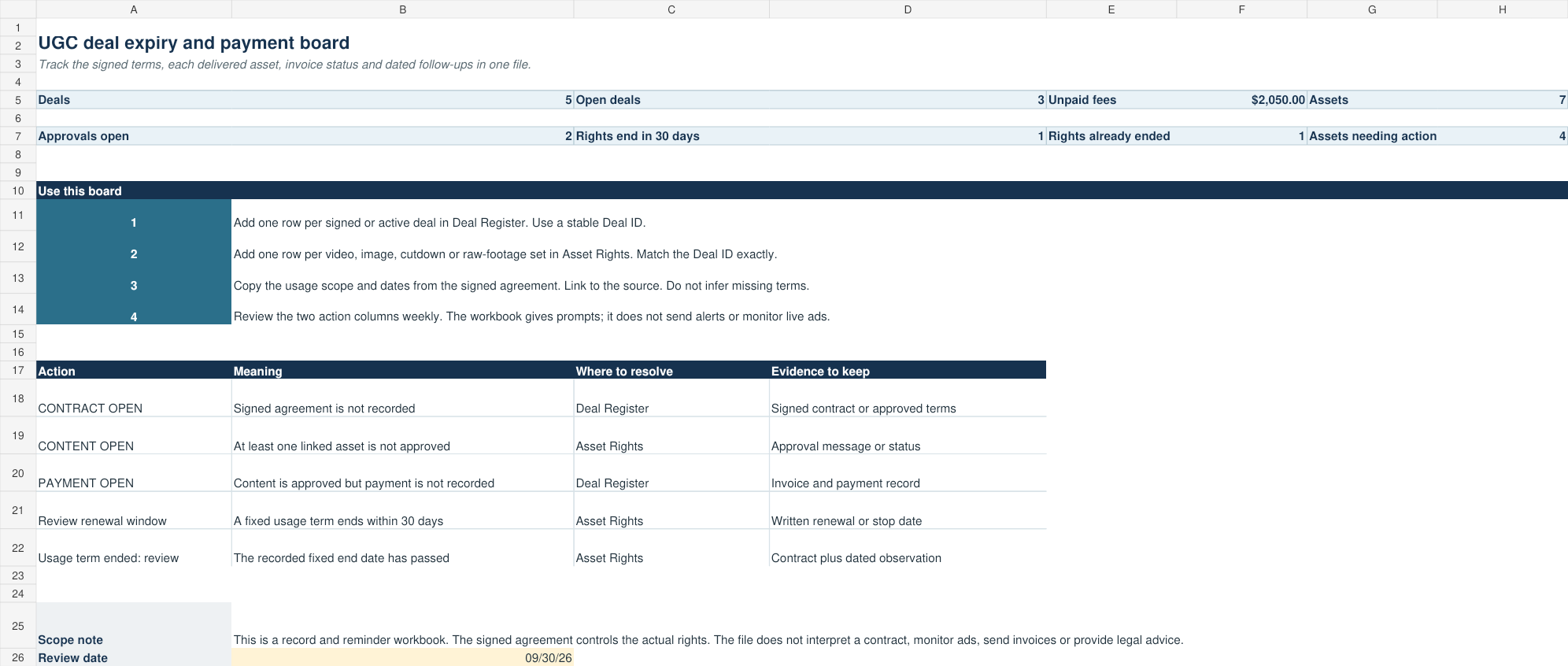This screenshot has height=666, width=1568.
Task: Click the 'Usage term ended: review' cell
Action: (x=134, y=548)
